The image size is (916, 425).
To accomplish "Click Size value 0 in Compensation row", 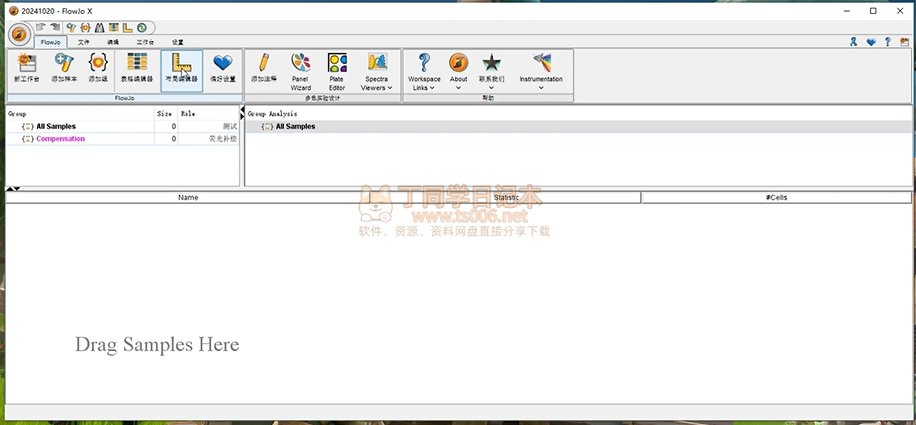I will tap(174, 139).
